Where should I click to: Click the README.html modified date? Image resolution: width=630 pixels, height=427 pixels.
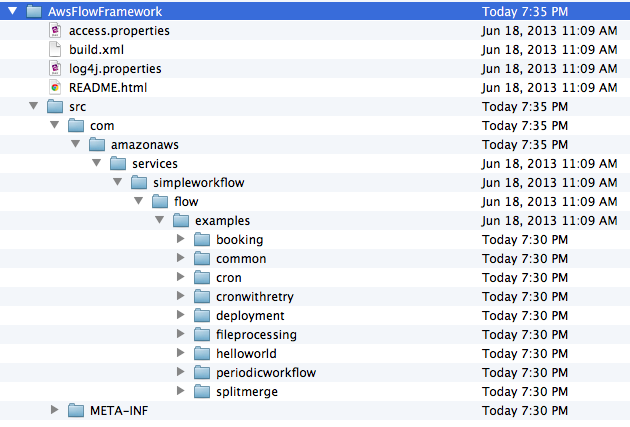549,88
